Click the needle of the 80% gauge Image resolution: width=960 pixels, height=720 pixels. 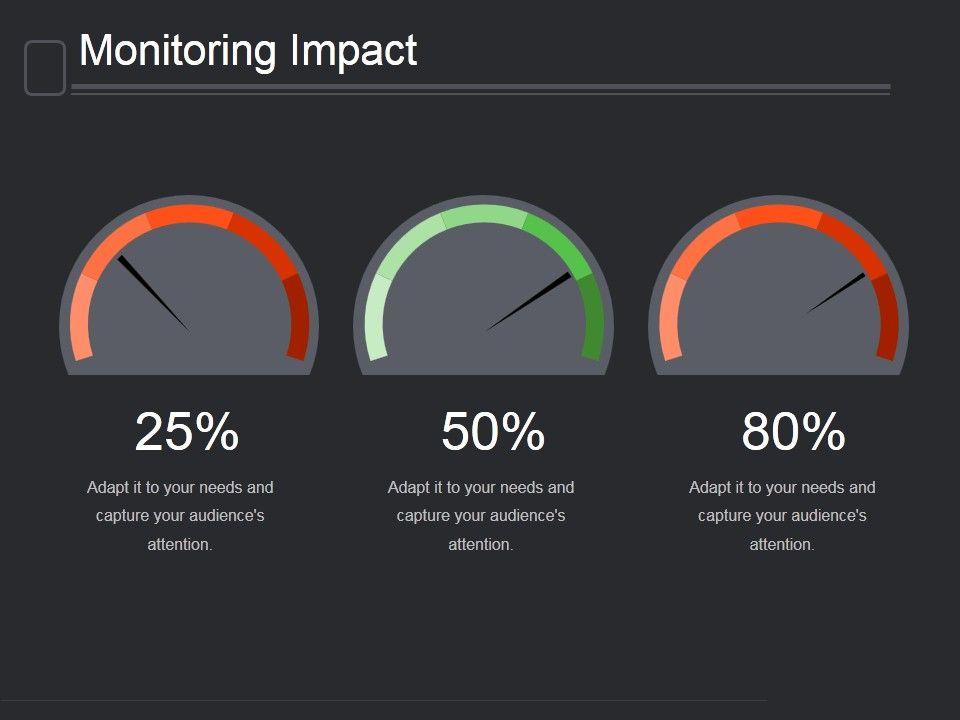click(837, 293)
